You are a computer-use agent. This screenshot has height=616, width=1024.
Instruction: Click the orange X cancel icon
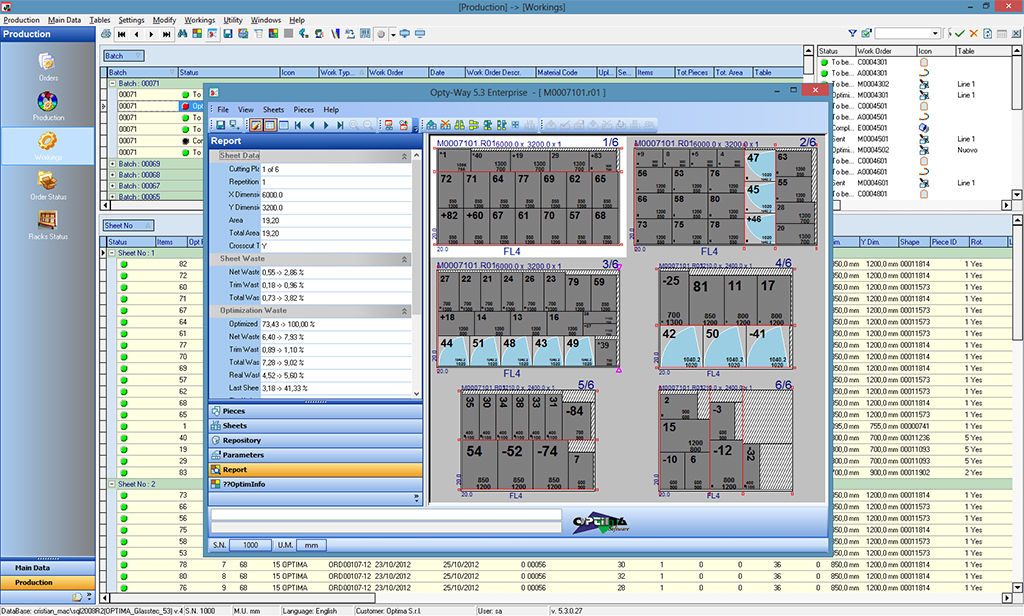(973, 33)
